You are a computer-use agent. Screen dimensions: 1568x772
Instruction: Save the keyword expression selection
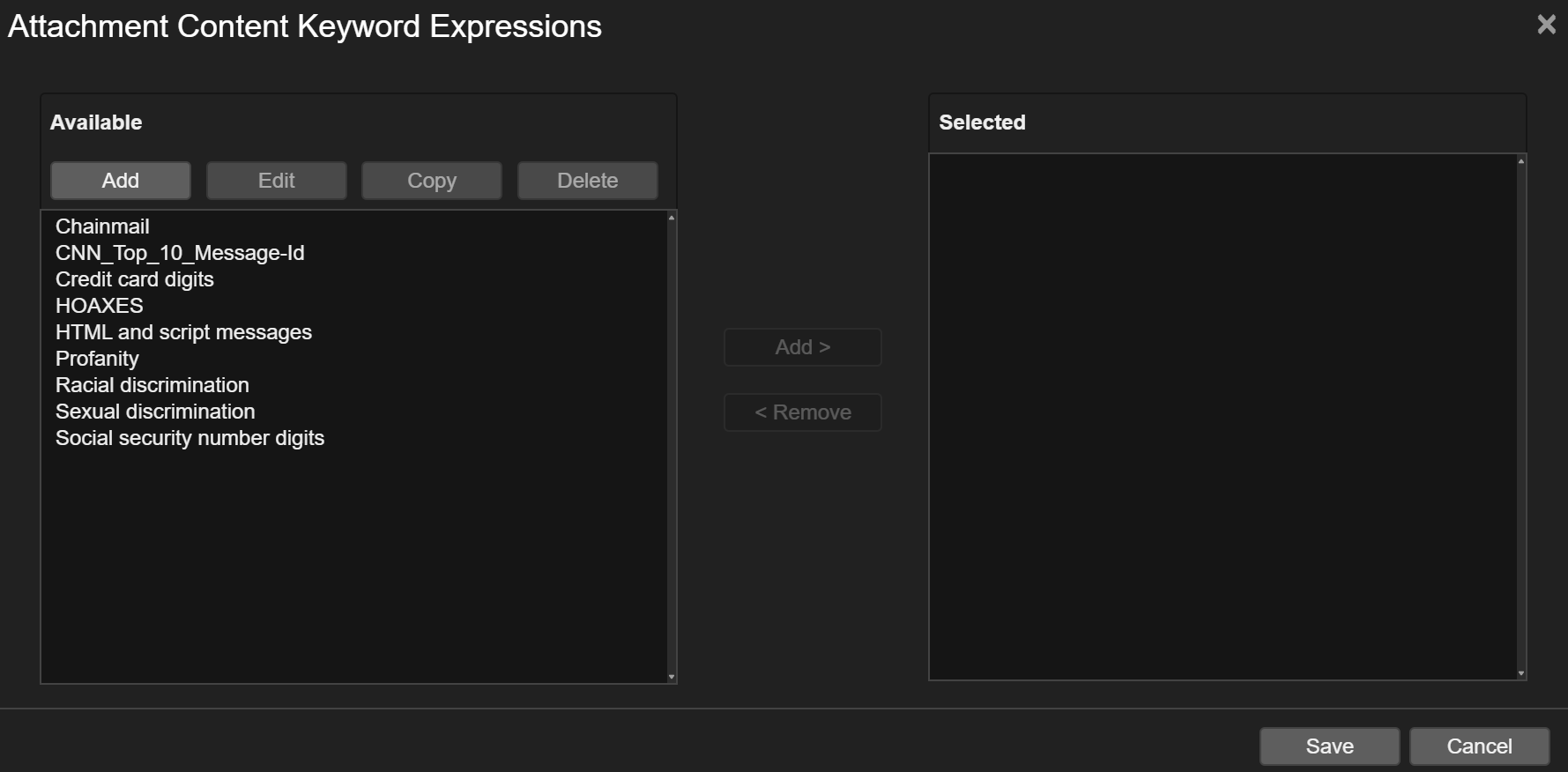click(x=1329, y=746)
